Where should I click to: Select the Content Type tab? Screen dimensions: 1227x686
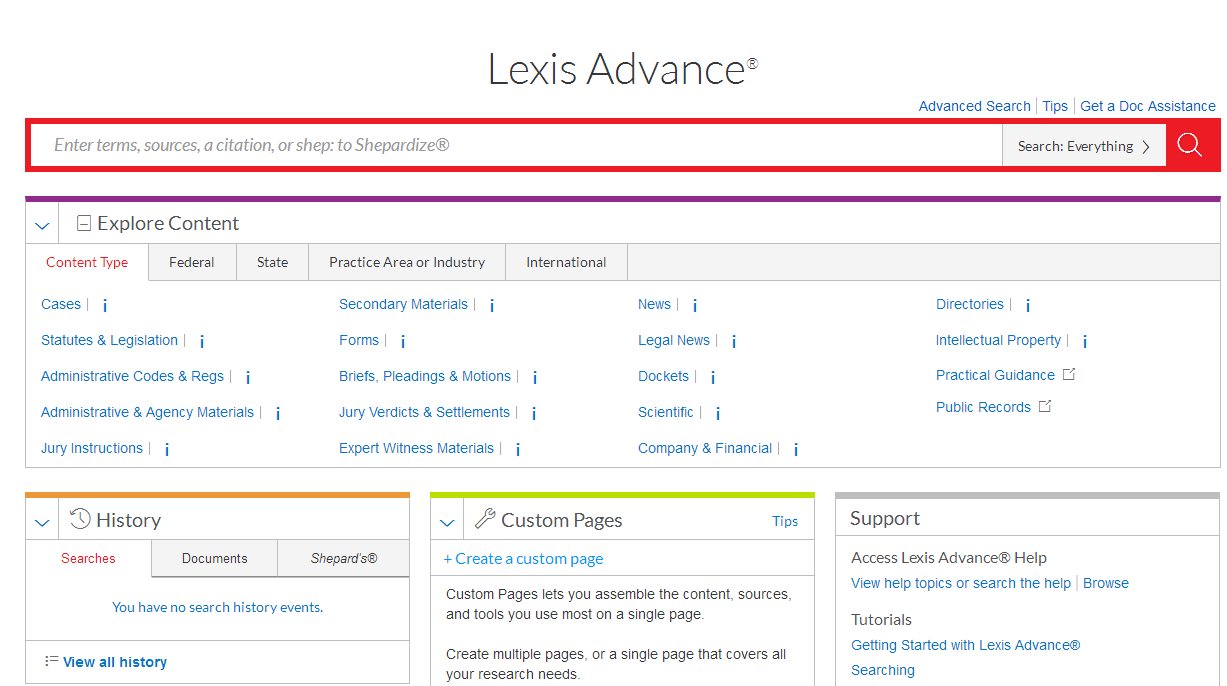tap(87, 262)
